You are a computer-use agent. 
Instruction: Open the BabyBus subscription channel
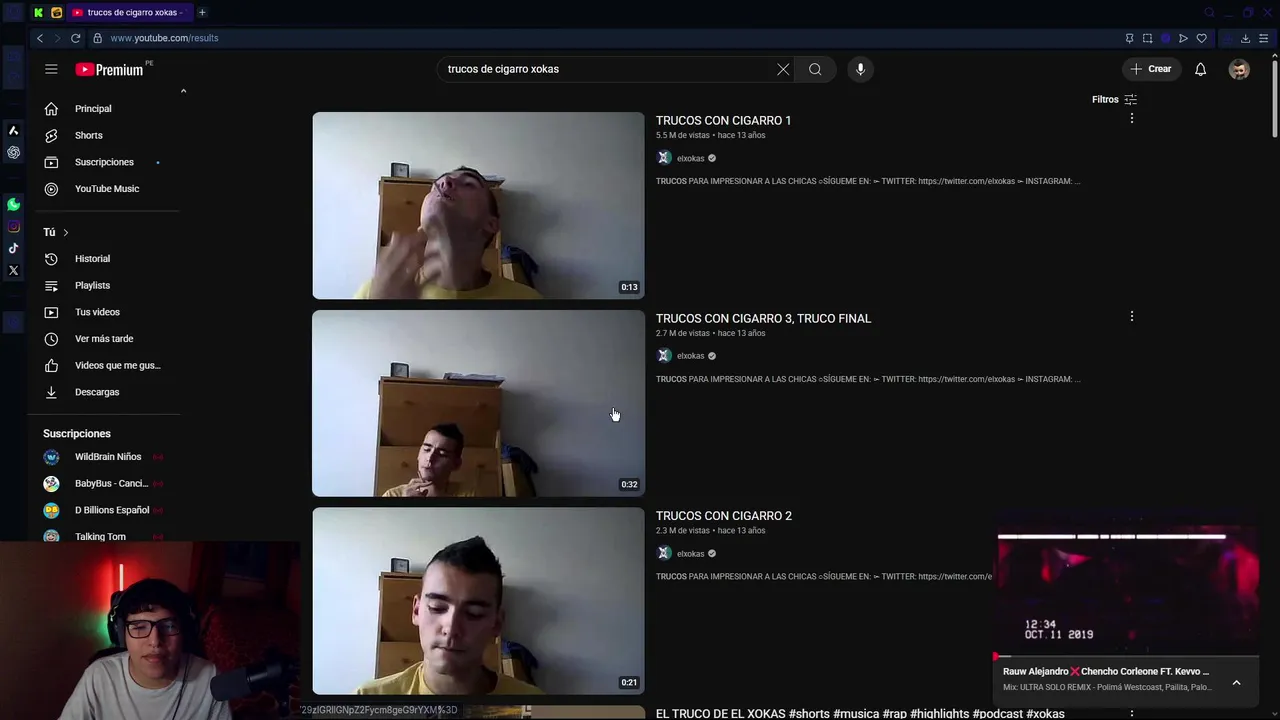110,483
